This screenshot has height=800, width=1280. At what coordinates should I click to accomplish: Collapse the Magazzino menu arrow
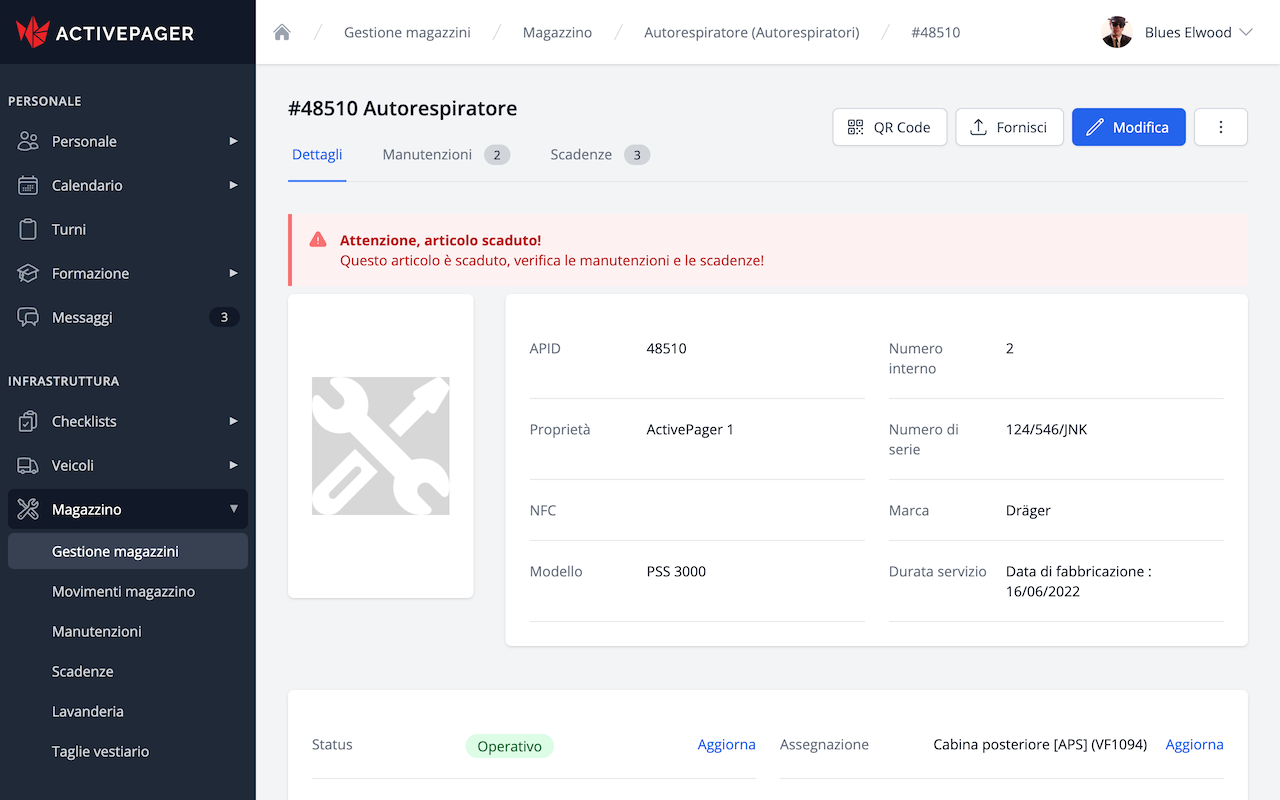coord(233,509)
